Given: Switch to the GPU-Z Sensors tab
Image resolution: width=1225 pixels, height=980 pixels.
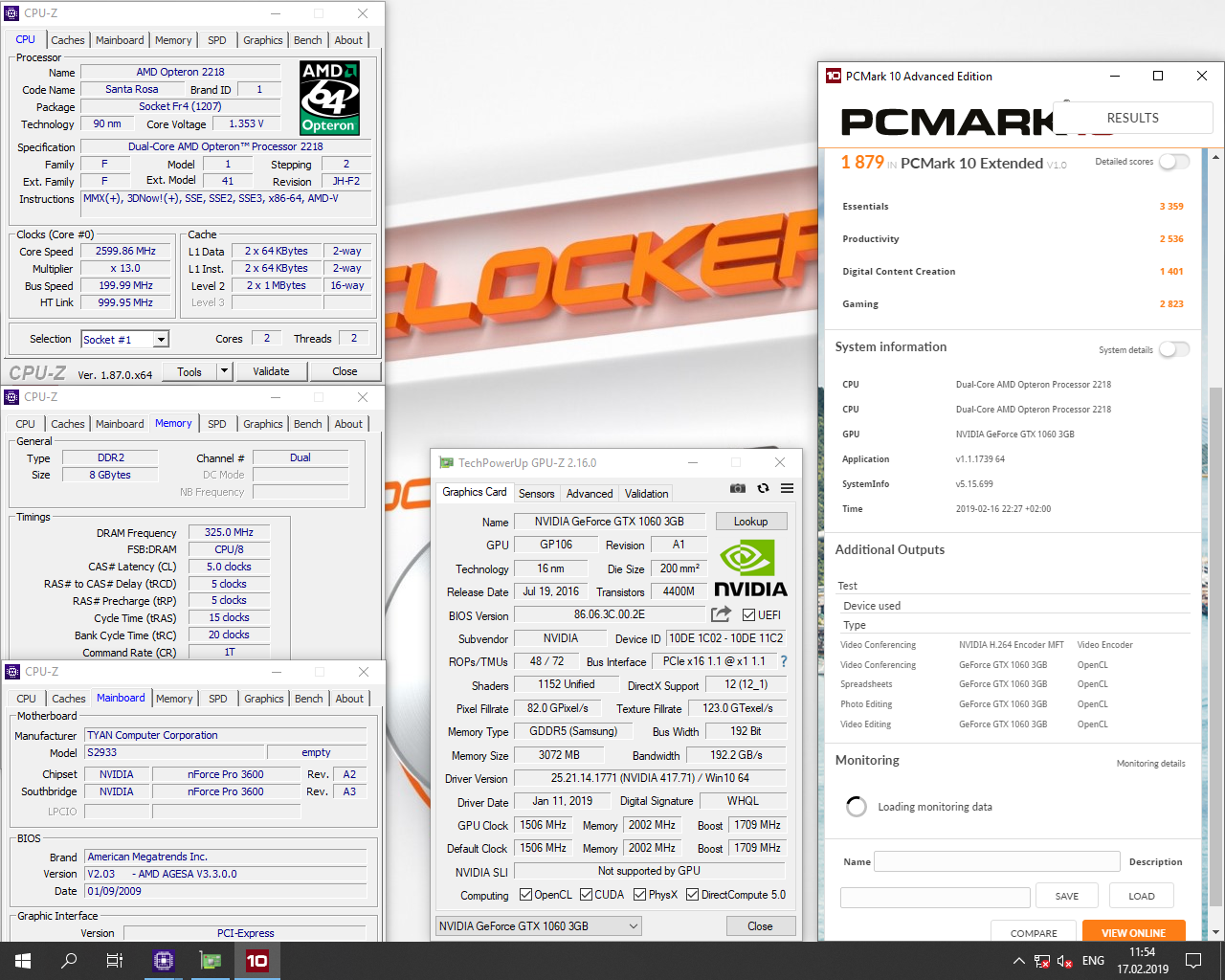Looking at the screenshot, I should (537, 494).
